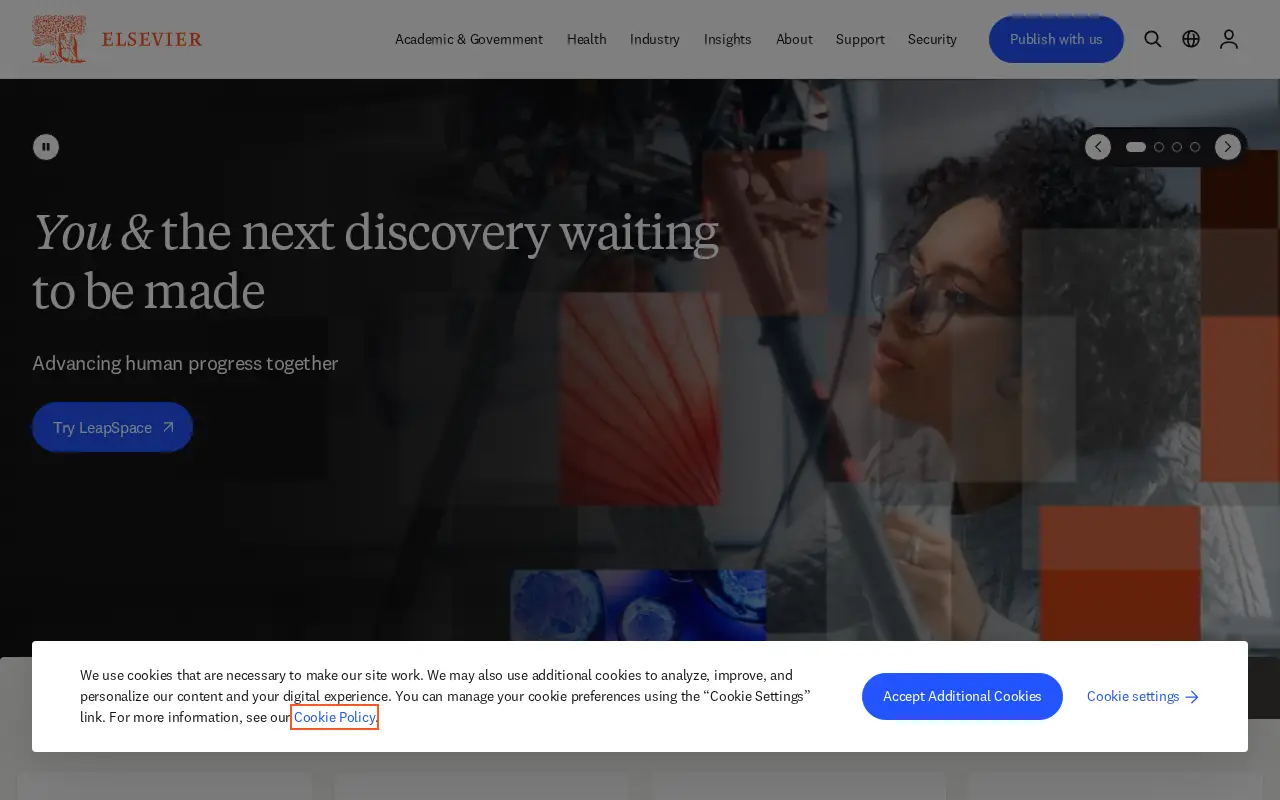Select the third carousel slide indicator

[1177, 147]
